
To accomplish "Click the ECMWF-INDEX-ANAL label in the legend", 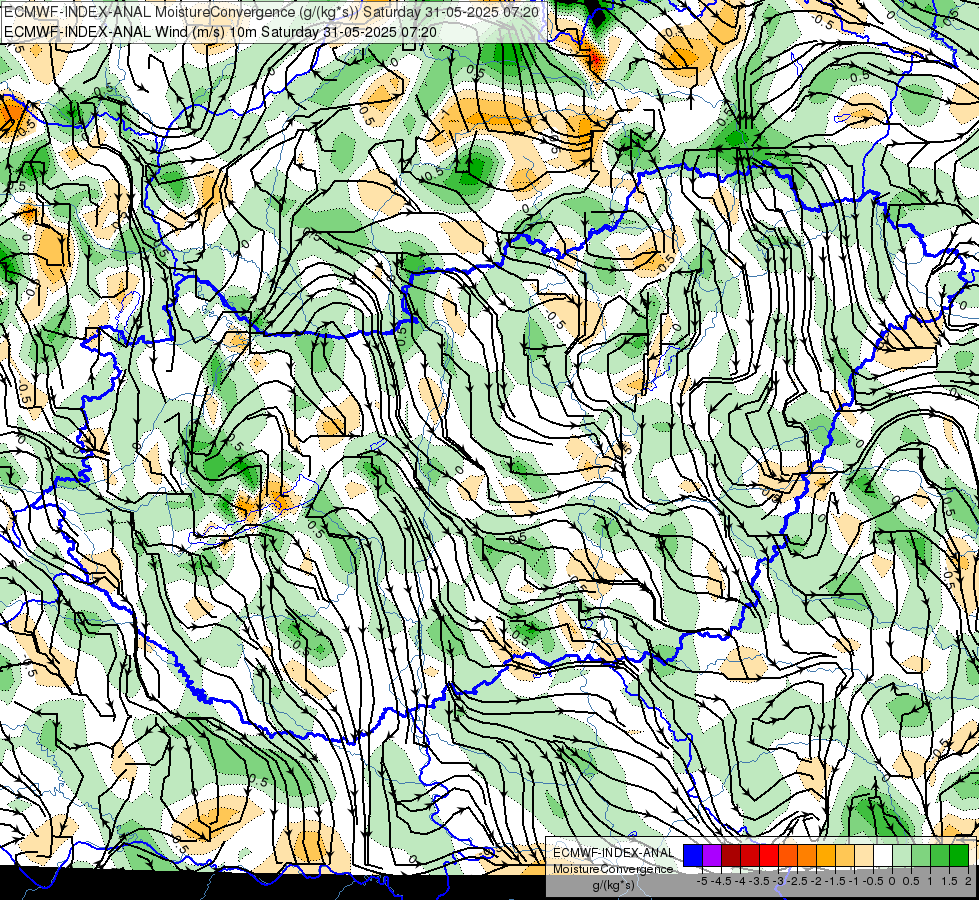I will click(x=613, y=853).
